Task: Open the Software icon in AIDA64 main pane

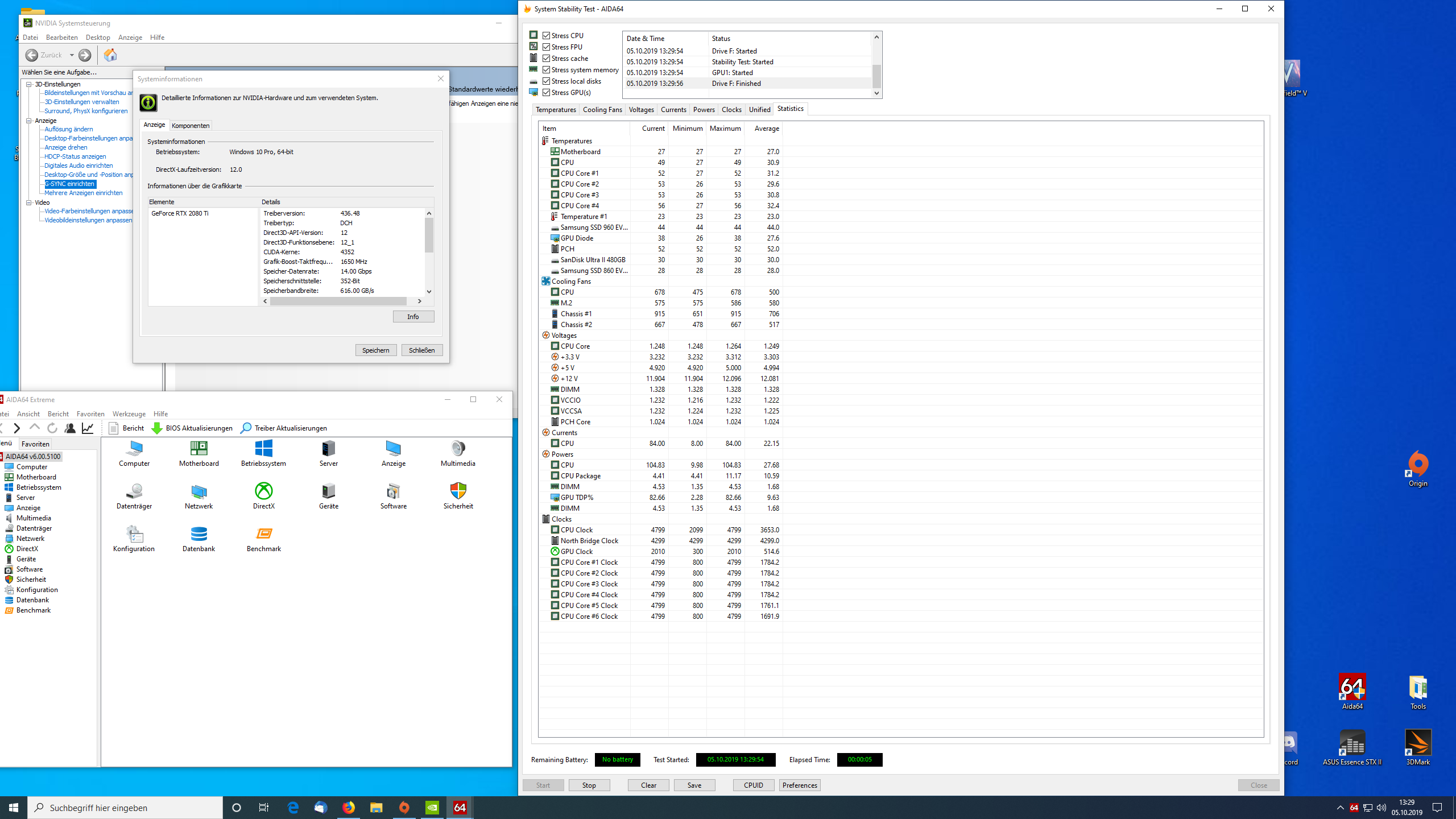Action: pos(393,496)
